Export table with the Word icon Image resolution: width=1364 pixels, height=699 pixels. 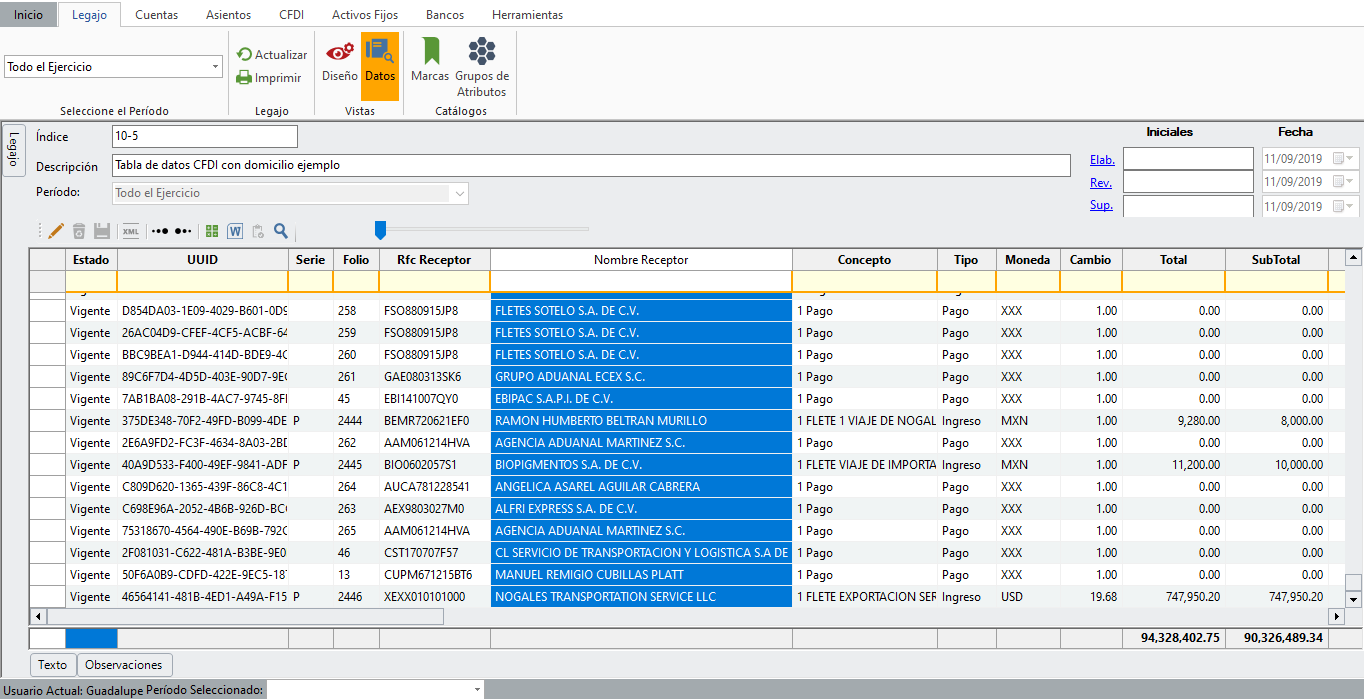235,231
